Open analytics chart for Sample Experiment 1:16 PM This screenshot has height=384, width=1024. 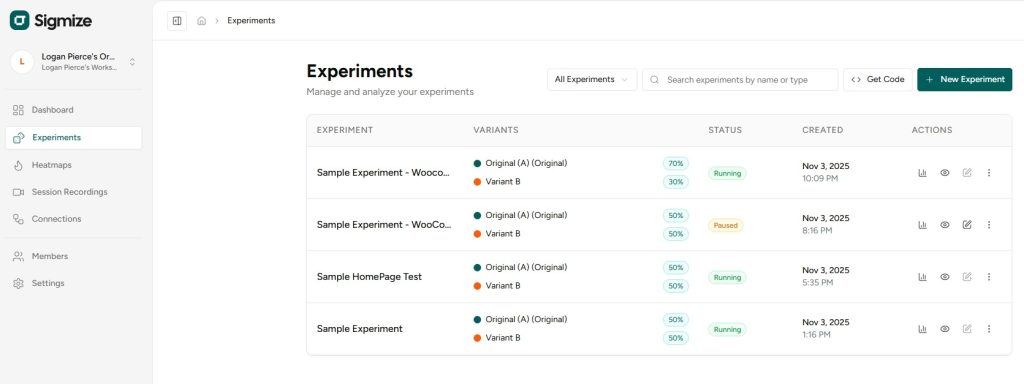922,329
